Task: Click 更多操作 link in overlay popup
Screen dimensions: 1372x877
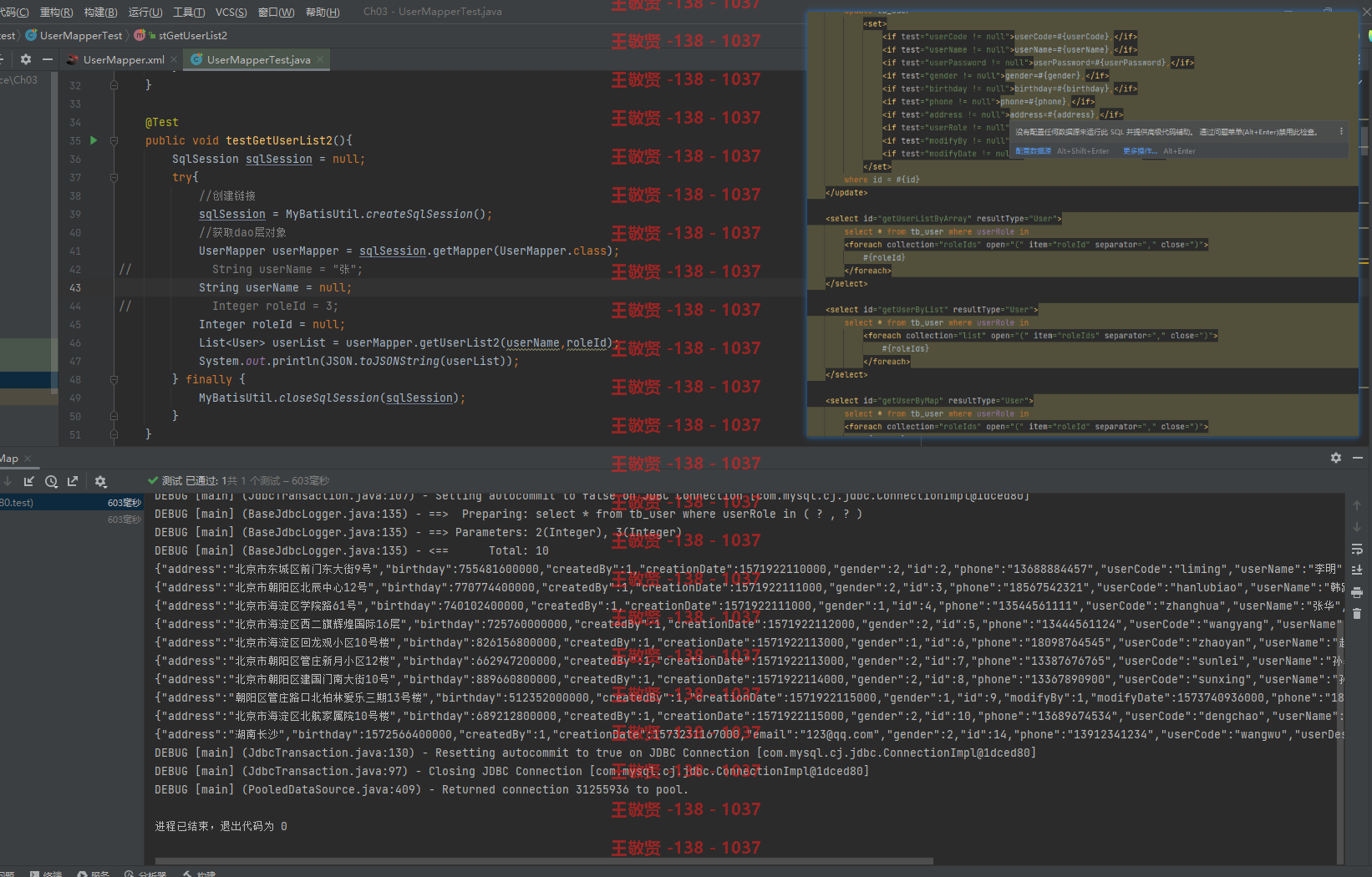Action: 1140,151
